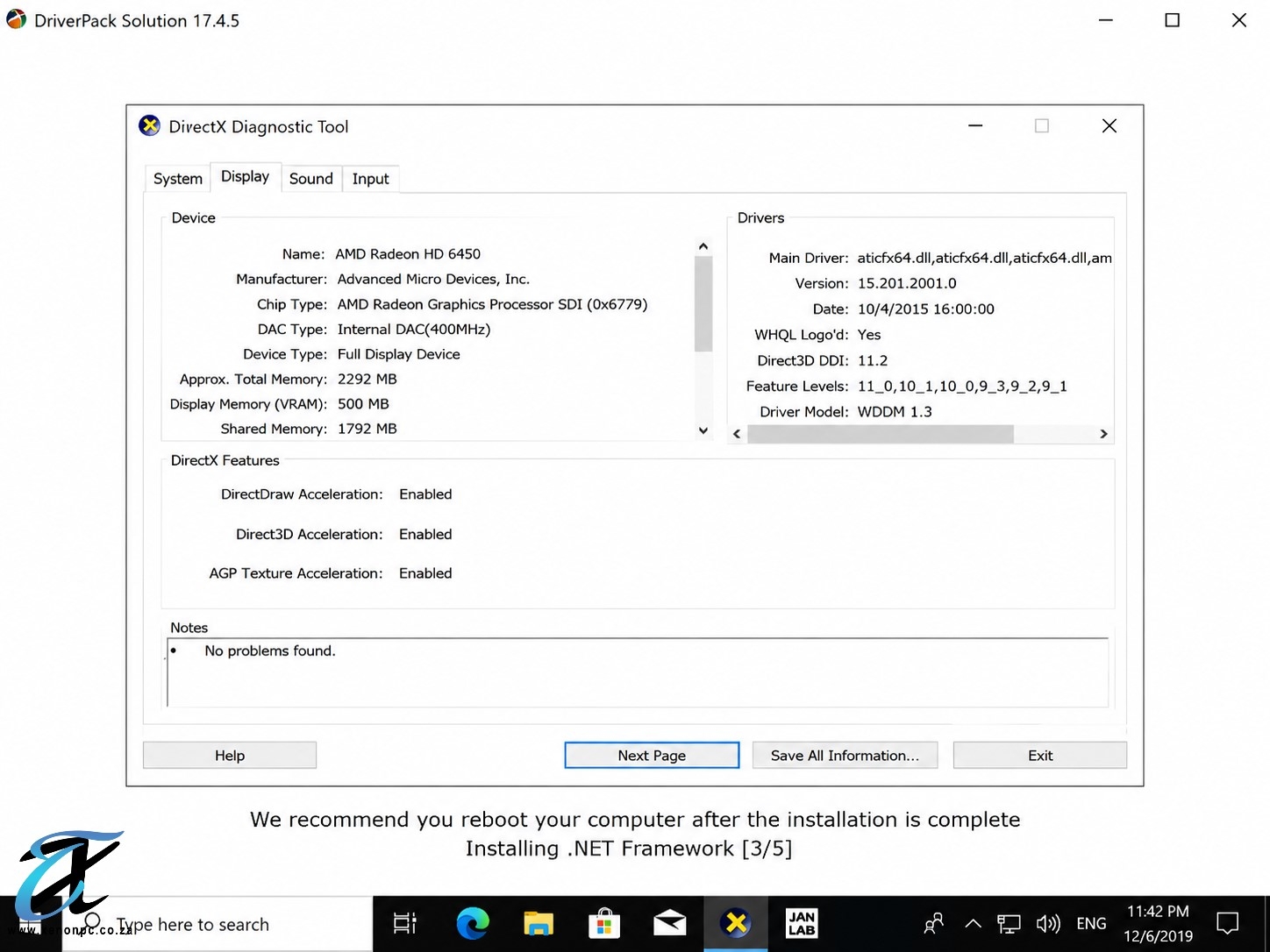Open Microsoft Edge from the taskbar
The height and width of the screenshot is (952, 1270).
(473, 924)
